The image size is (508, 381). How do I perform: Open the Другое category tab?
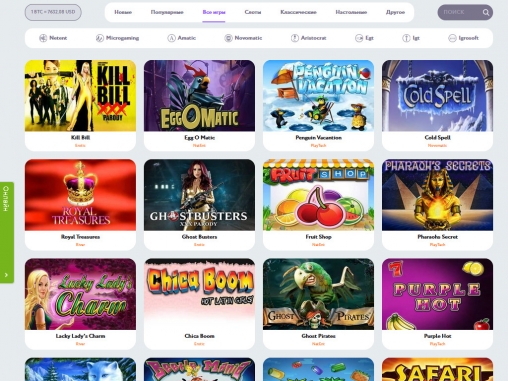(x=395, y=12)
